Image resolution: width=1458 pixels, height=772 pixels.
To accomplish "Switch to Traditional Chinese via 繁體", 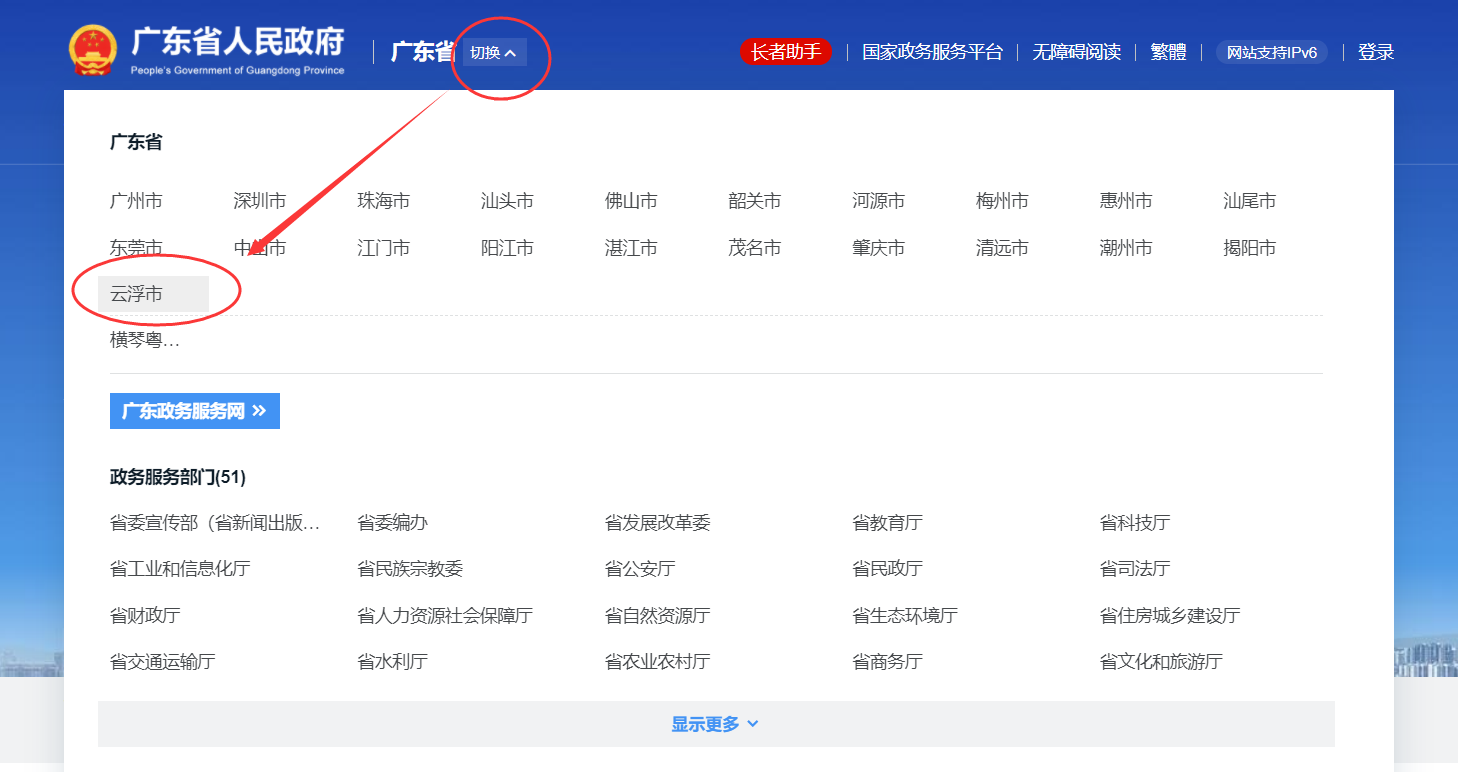I will (1168, 51).
